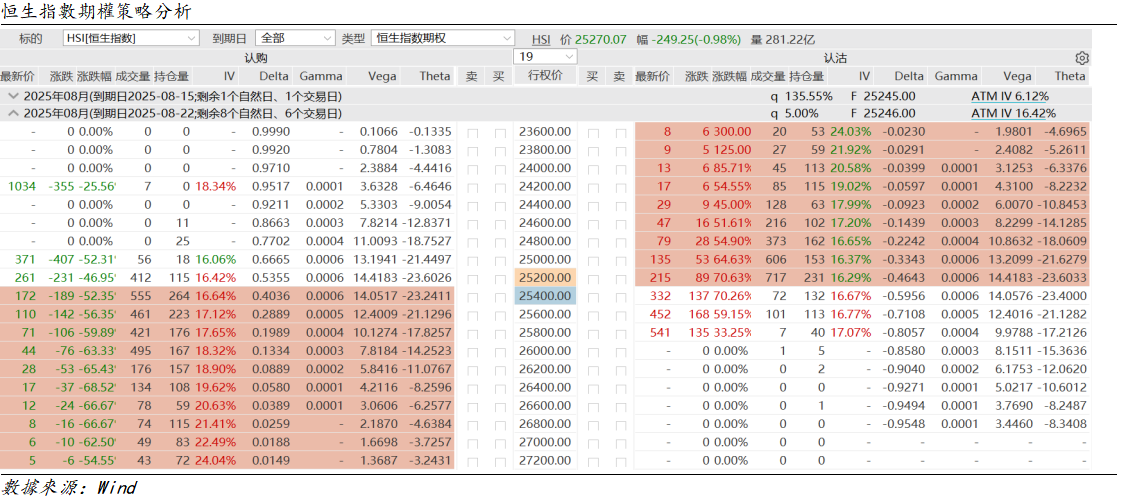This screenshot has height=498, width=1122.
Task: Open the strike count dropdown showing 19
Action: (x=545, y=57)
